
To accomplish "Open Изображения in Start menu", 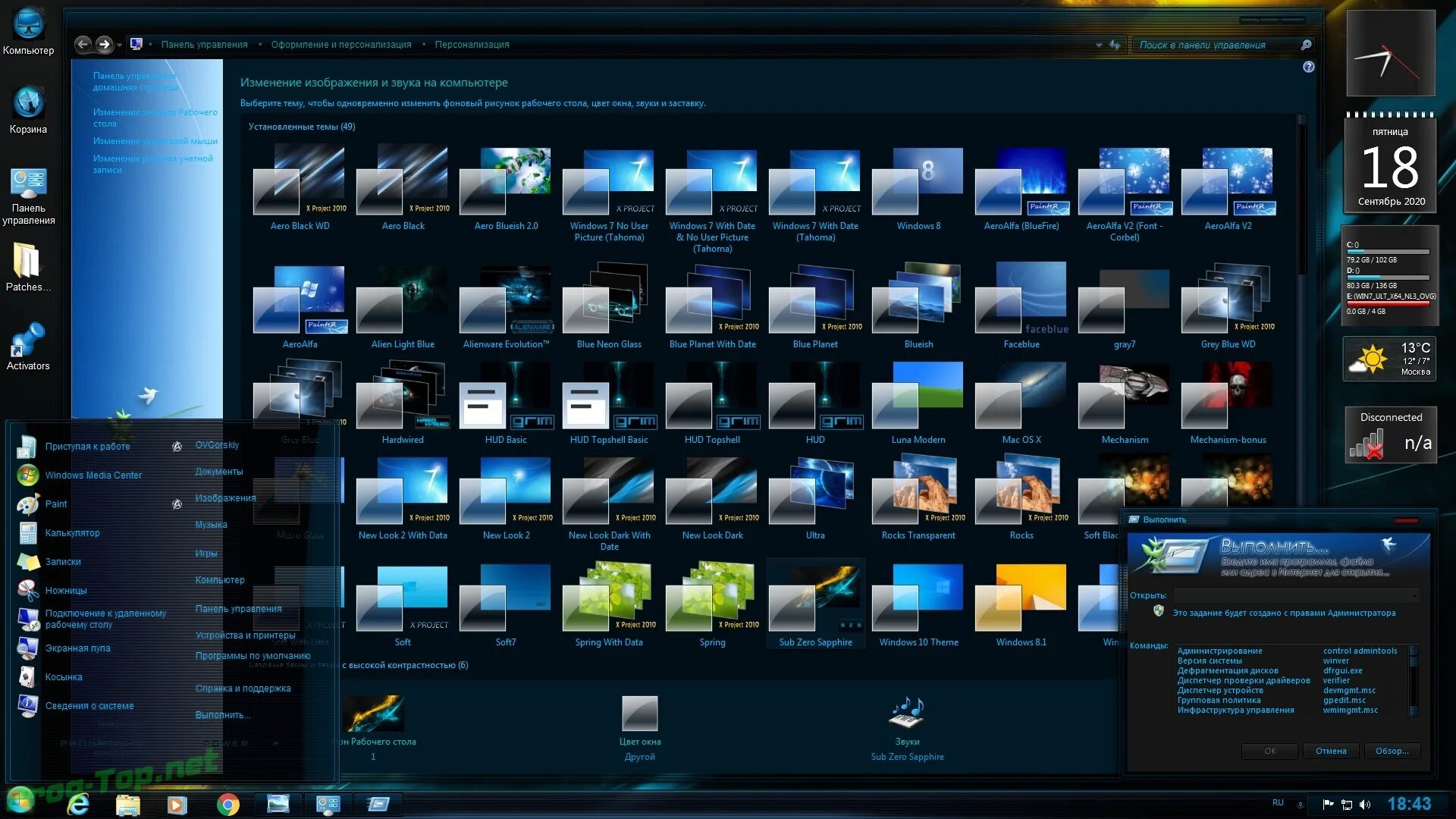I will point(225,498).
